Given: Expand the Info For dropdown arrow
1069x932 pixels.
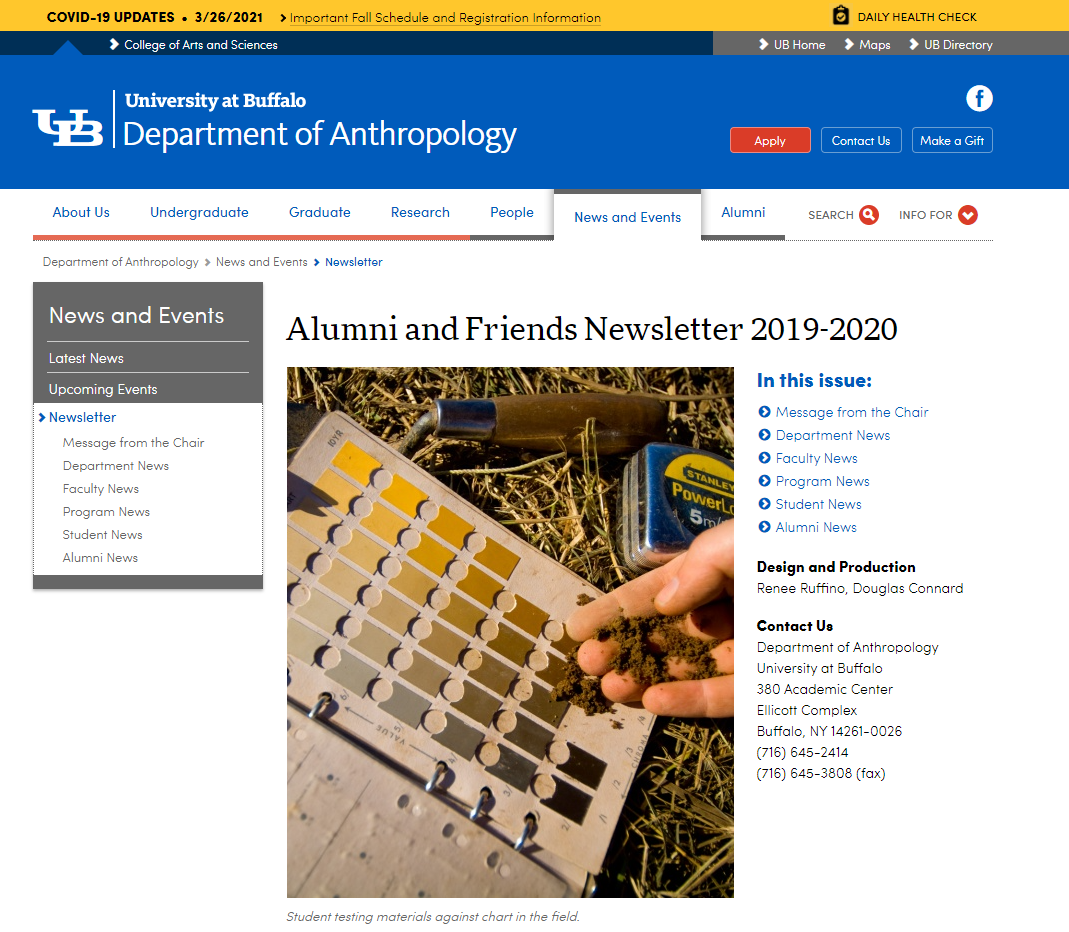Looking at the screenshot, I should [x=967, y=215].
